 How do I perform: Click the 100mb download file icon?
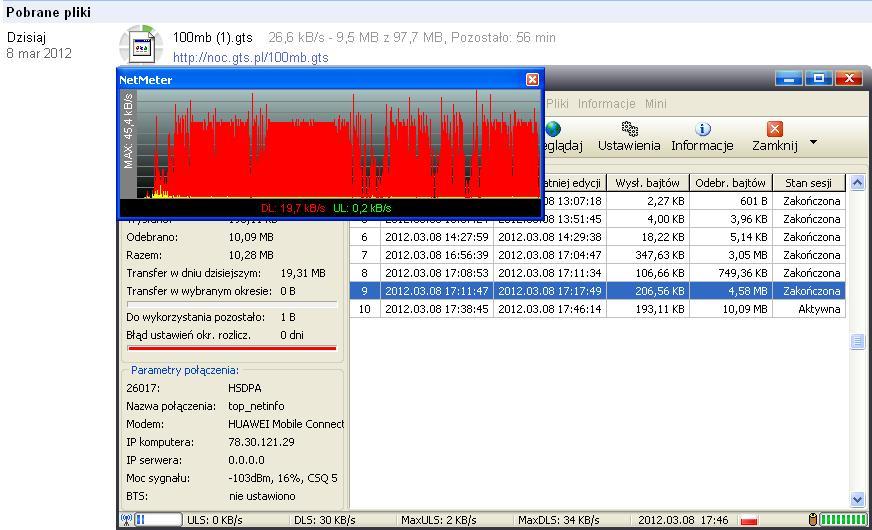[x=141, y=47]
